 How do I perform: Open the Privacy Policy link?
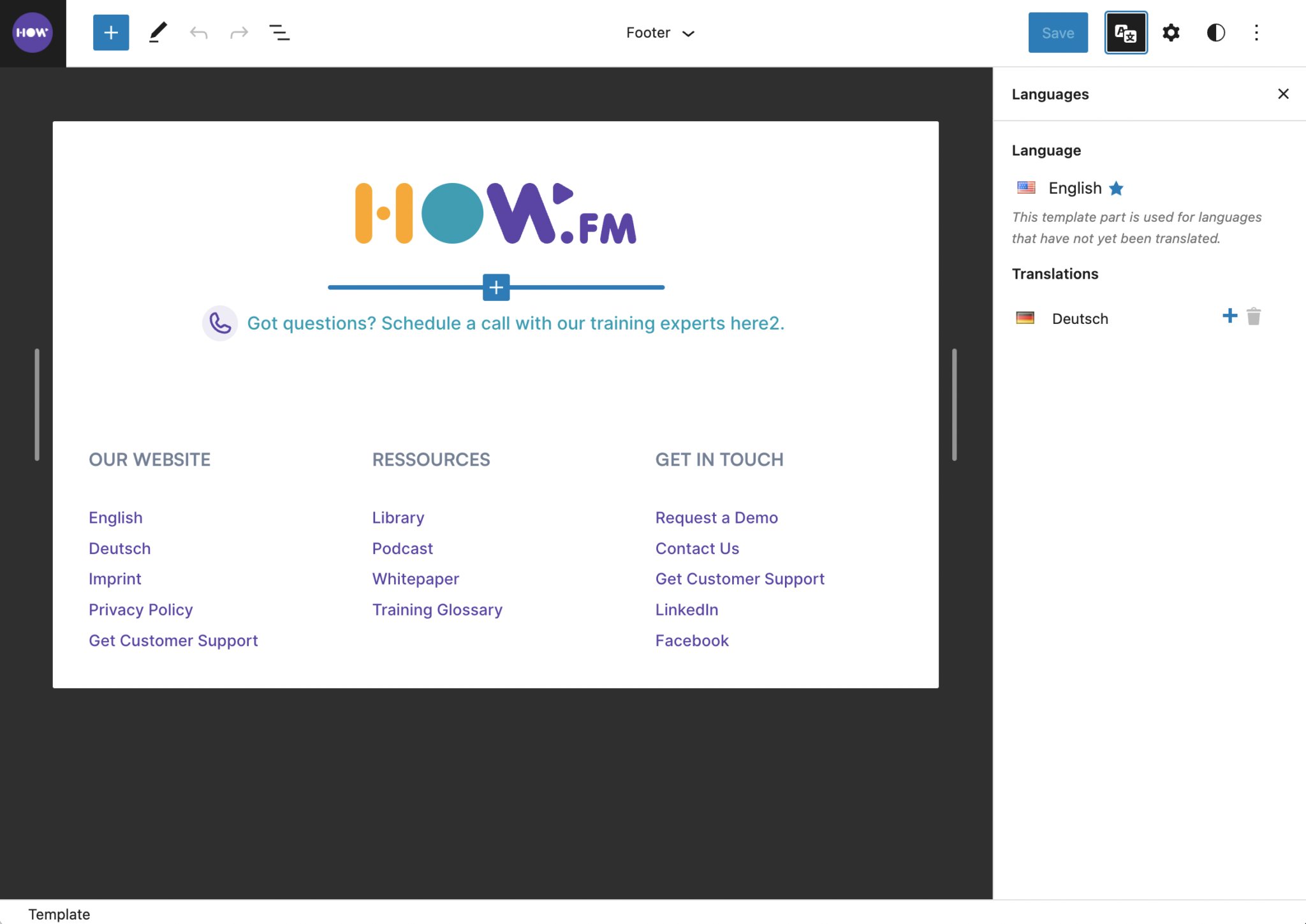(140, 609)
